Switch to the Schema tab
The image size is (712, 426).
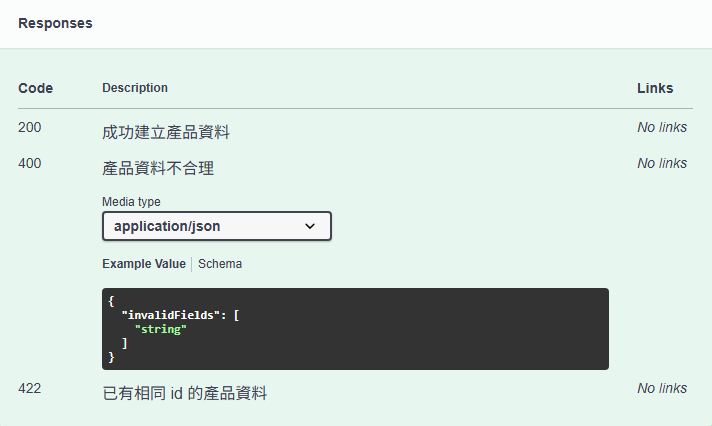[x=220, y=264]
